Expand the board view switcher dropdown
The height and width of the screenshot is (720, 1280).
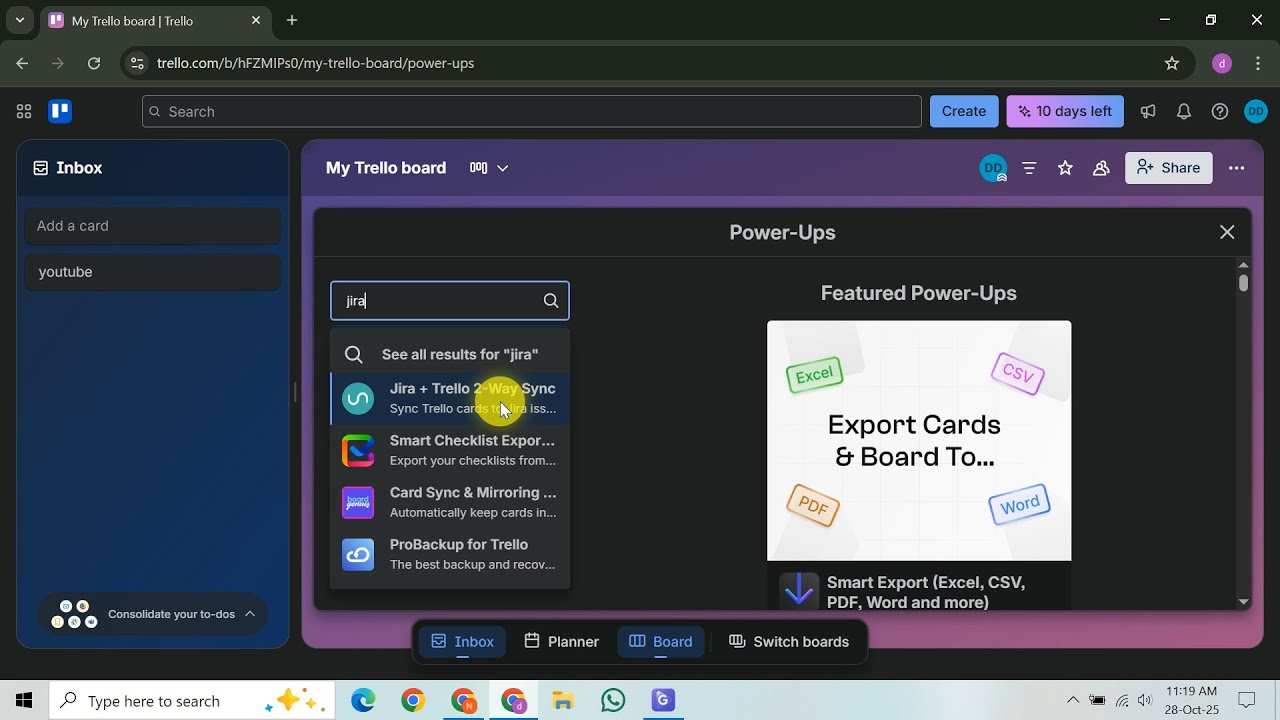point(490,168)
